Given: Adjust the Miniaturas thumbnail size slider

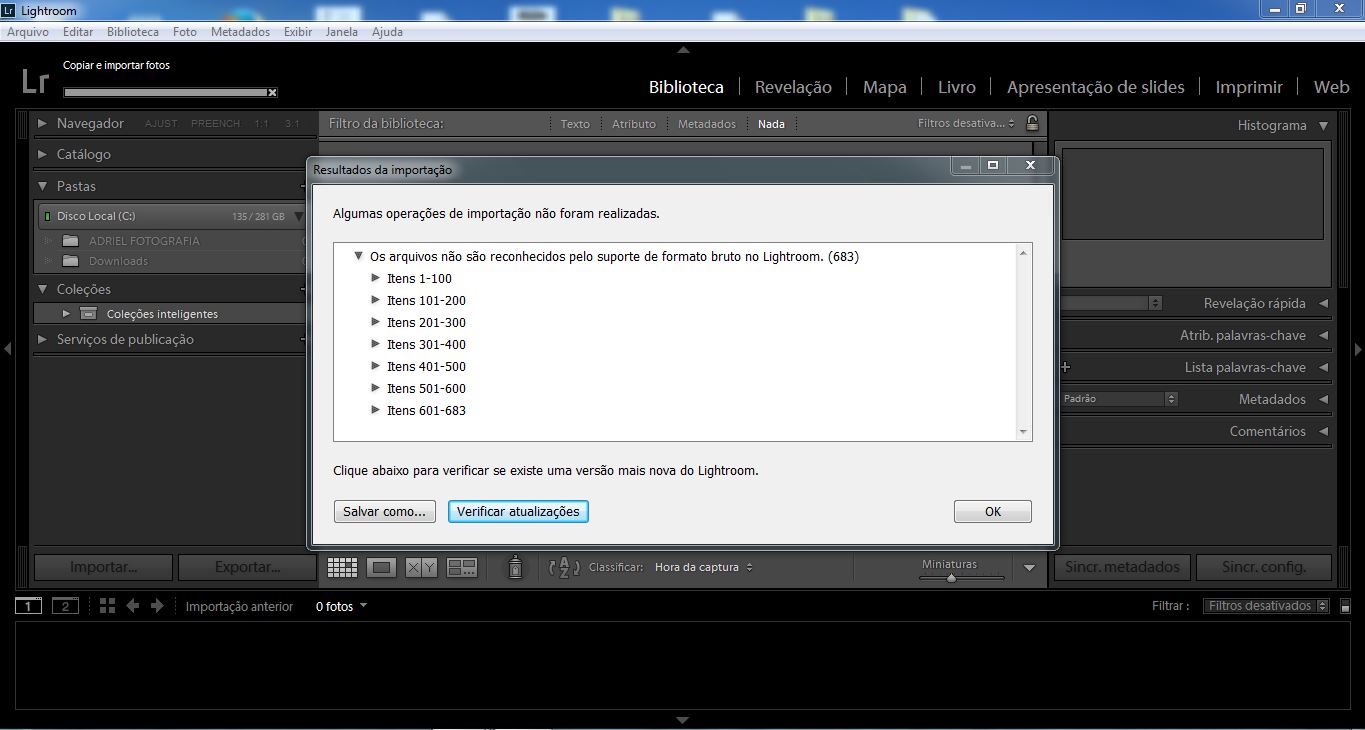Looking at the screenshot, I should click(950, 578).
